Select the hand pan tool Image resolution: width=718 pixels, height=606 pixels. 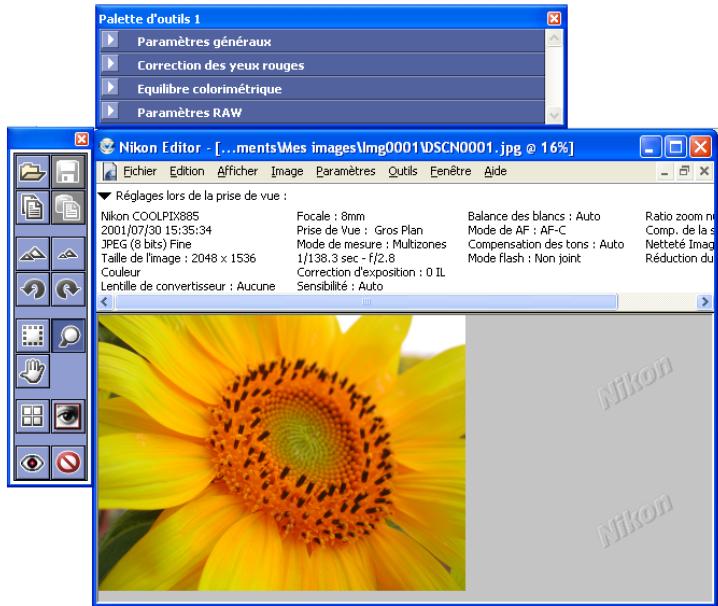pos(33,371)
